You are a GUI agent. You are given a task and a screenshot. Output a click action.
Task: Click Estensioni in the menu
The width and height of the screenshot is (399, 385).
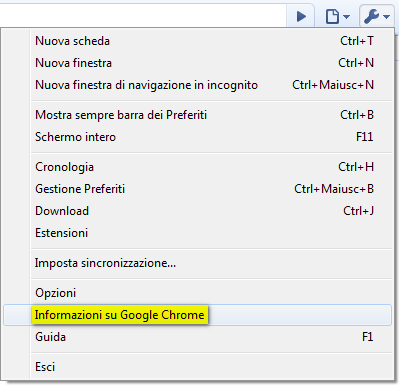197,233
